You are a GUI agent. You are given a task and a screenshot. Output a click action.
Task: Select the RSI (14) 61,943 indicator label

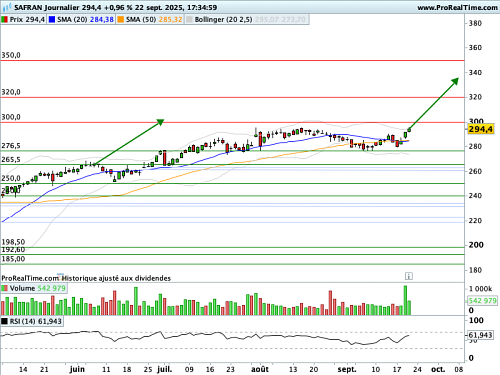pos(32,321)
